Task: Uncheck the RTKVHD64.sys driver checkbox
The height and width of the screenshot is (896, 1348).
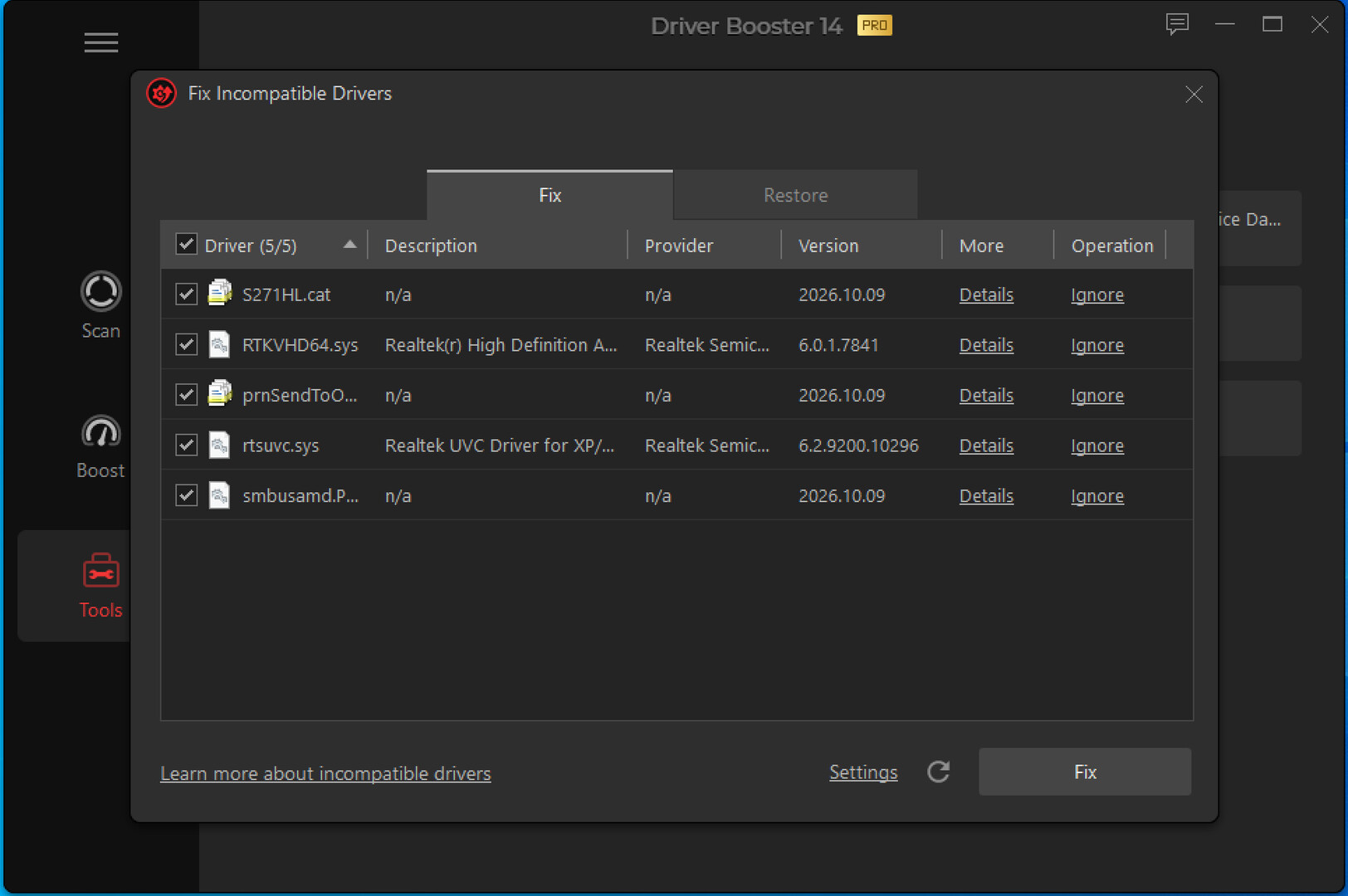Action: click(186, 344)
